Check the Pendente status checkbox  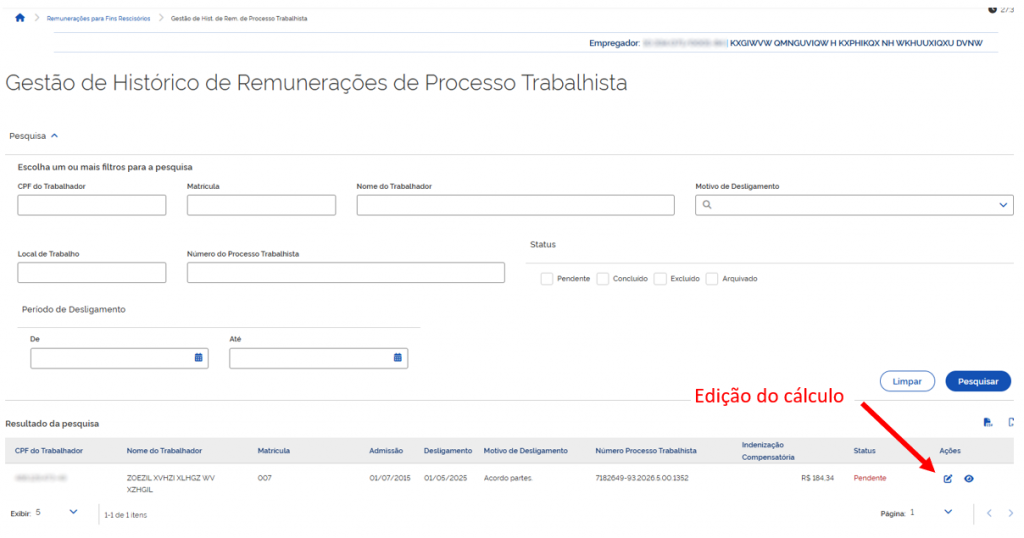pyautogui.click(x=547, y=279)
